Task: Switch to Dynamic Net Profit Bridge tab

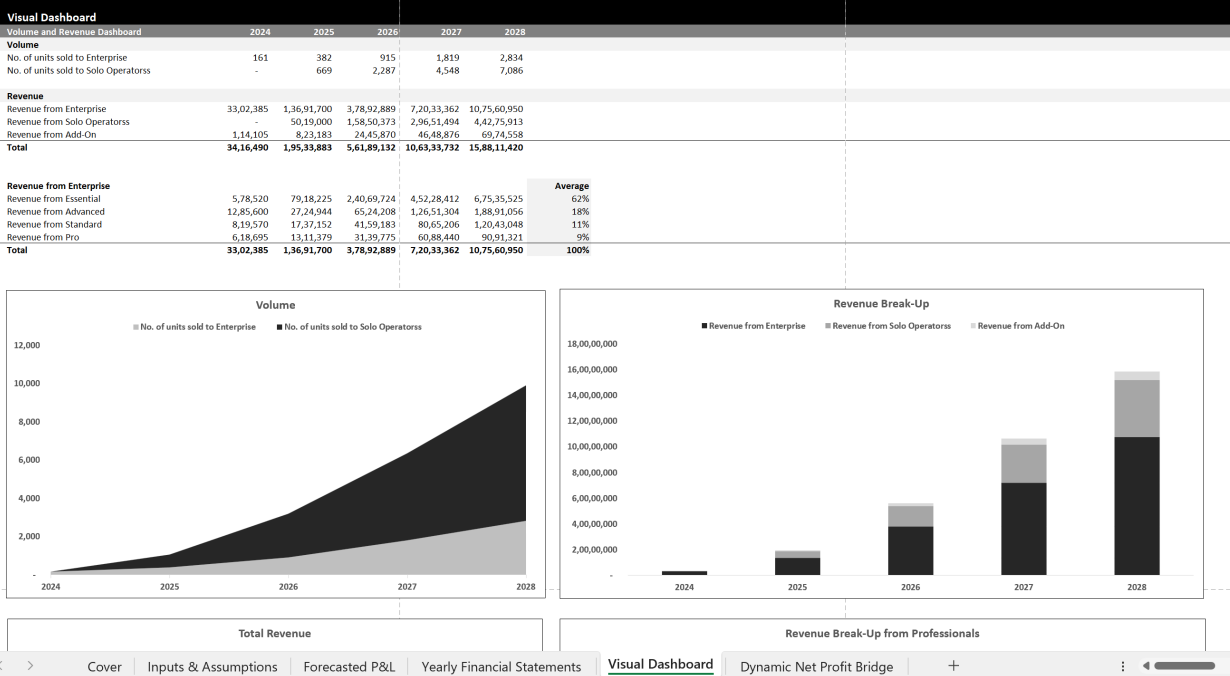Action: pos(816,666)
